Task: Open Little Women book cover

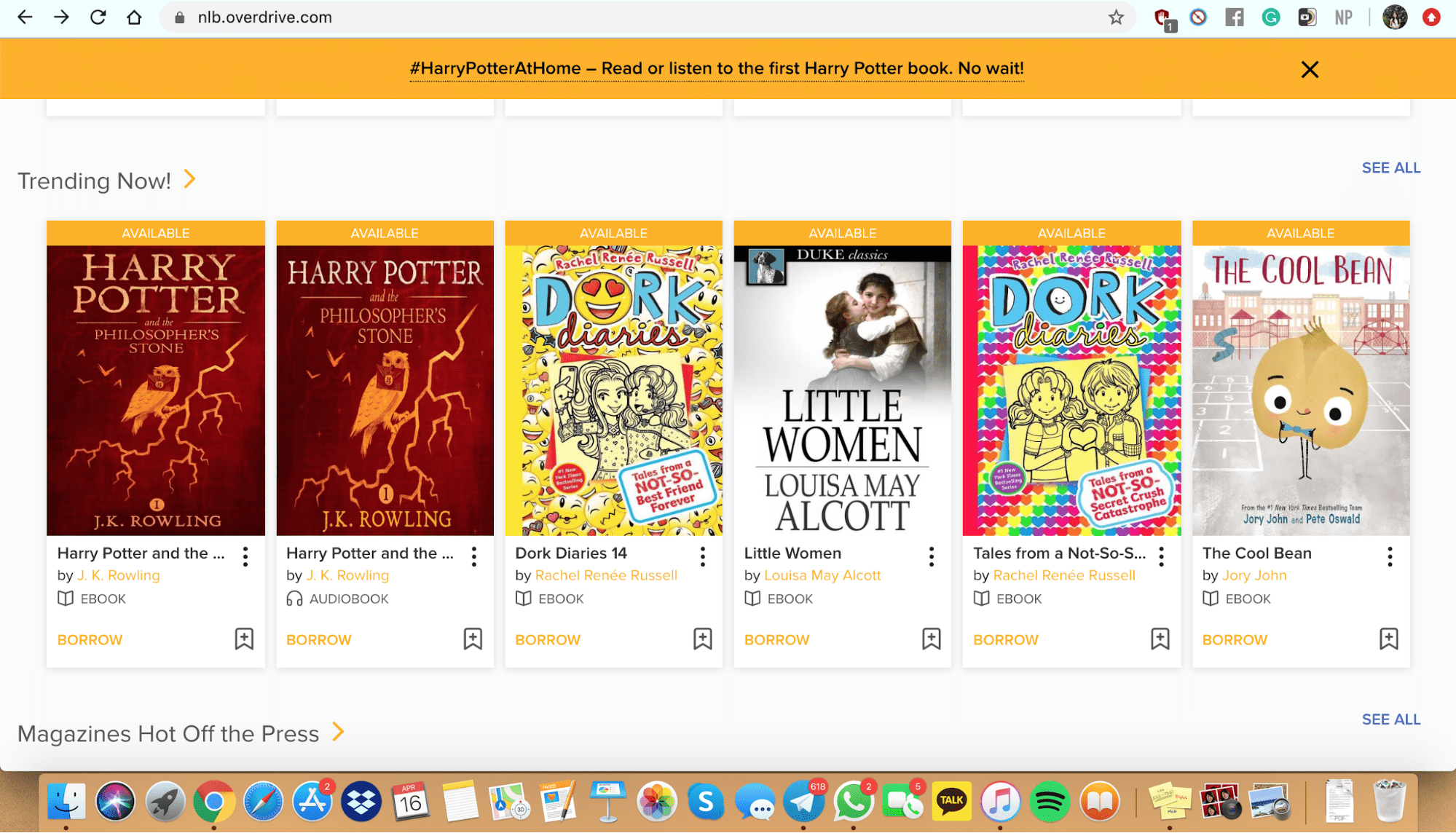Action: click(842, 390)
